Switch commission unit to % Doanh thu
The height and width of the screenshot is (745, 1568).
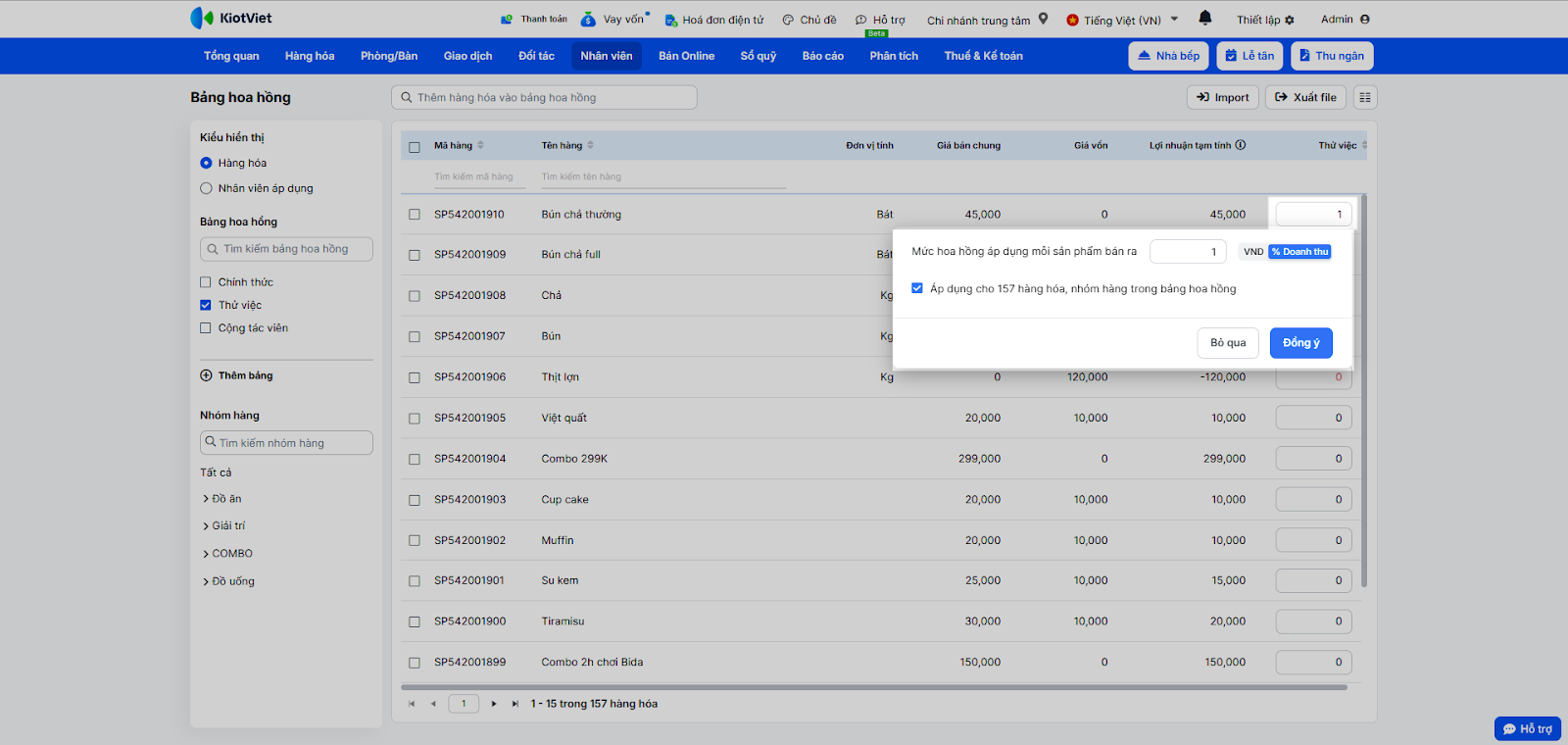[x=1299, y=252]
